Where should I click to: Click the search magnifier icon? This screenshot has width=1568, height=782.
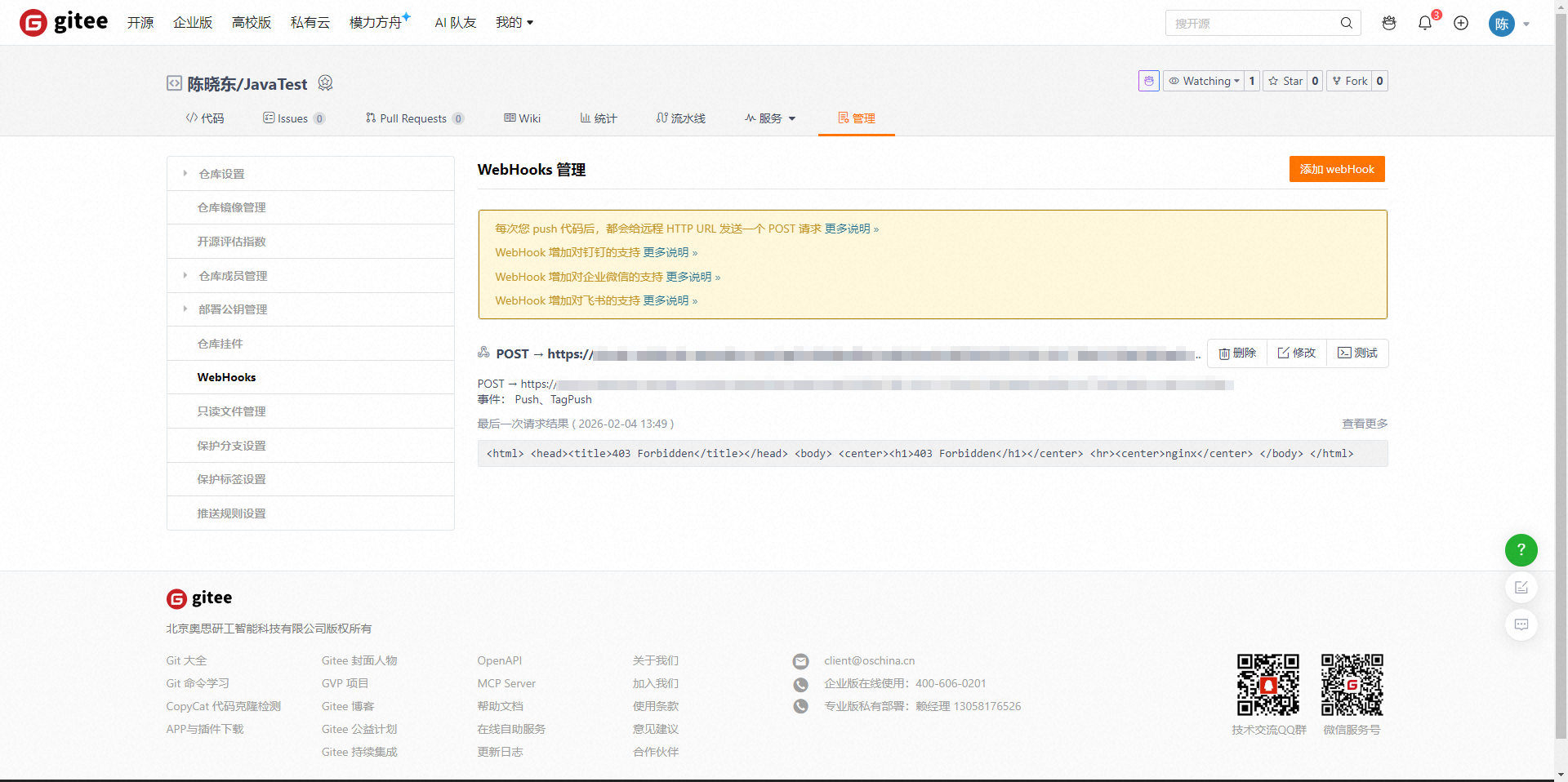(1347, 24)
